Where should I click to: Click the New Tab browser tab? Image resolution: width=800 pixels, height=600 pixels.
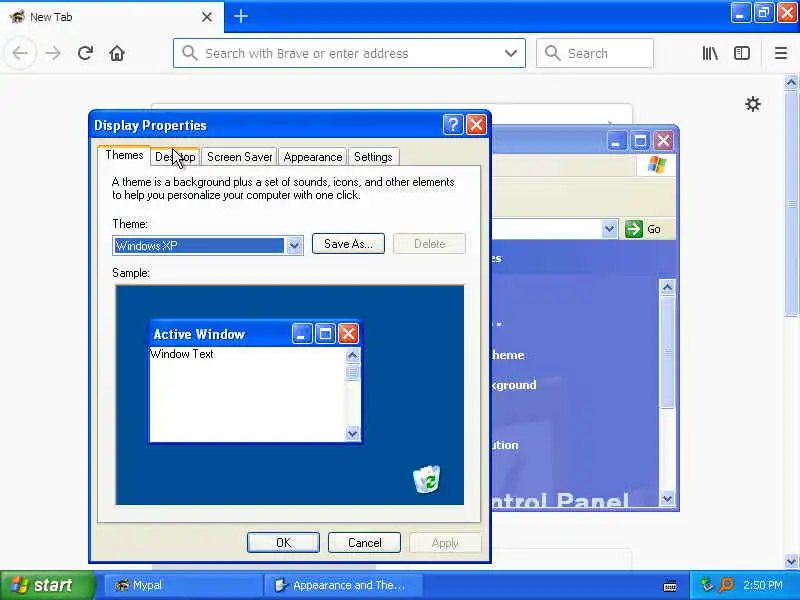[x=112, y=17]
